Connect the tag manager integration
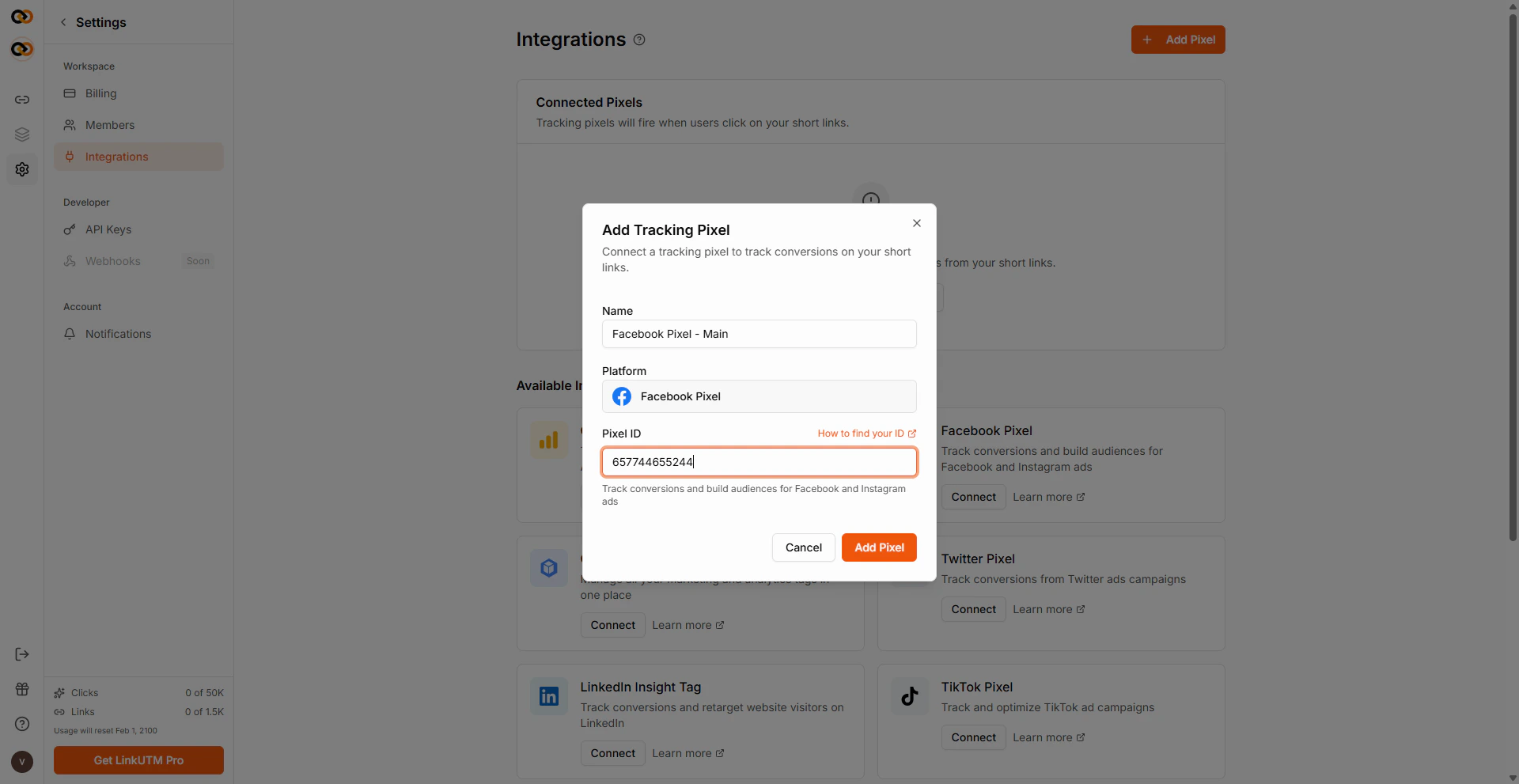This screenshot has height=784, width=1519. 612,625
